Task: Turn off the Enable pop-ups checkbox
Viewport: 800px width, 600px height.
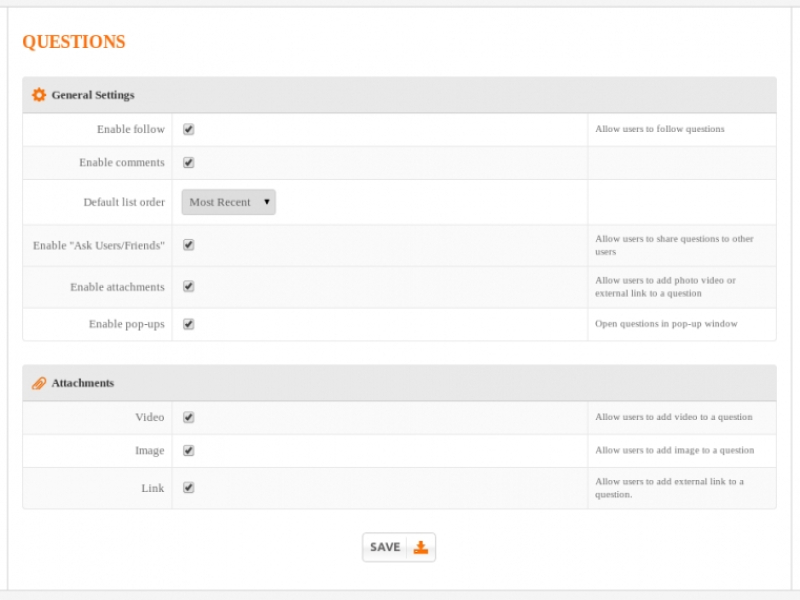Action: click(x=188, y=324)
